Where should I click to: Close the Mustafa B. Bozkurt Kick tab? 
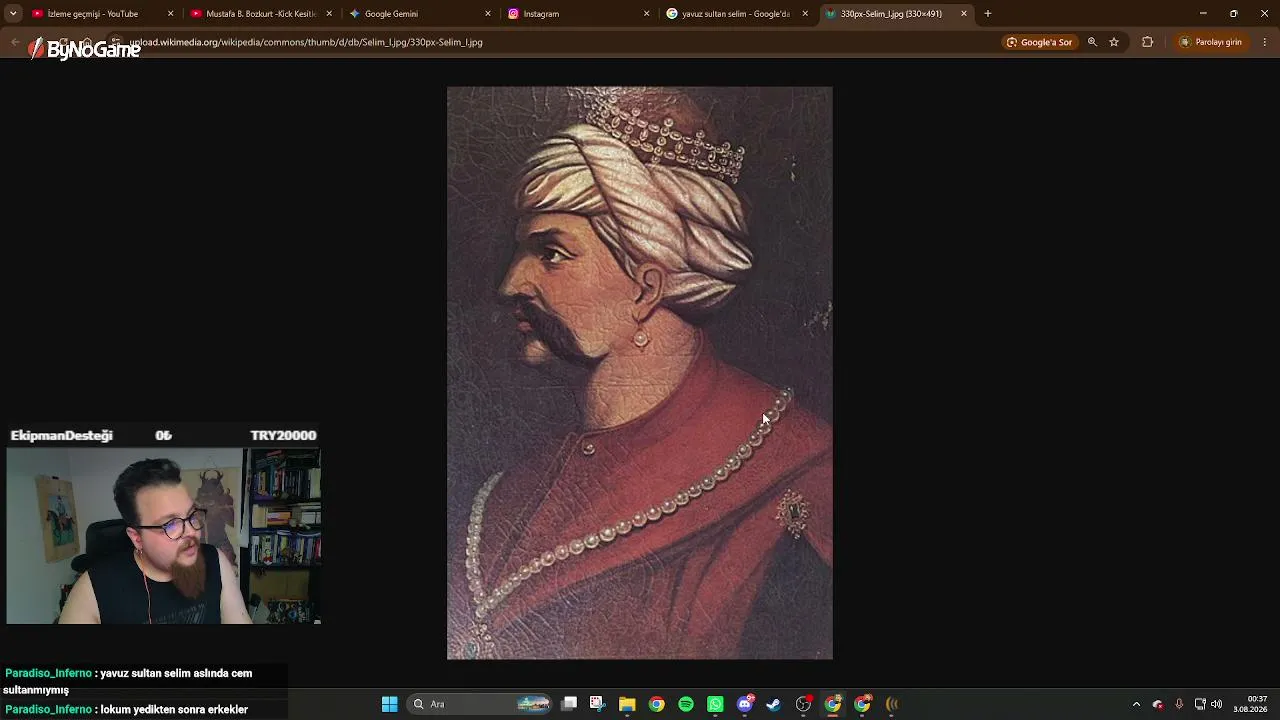tap(329, 14)
